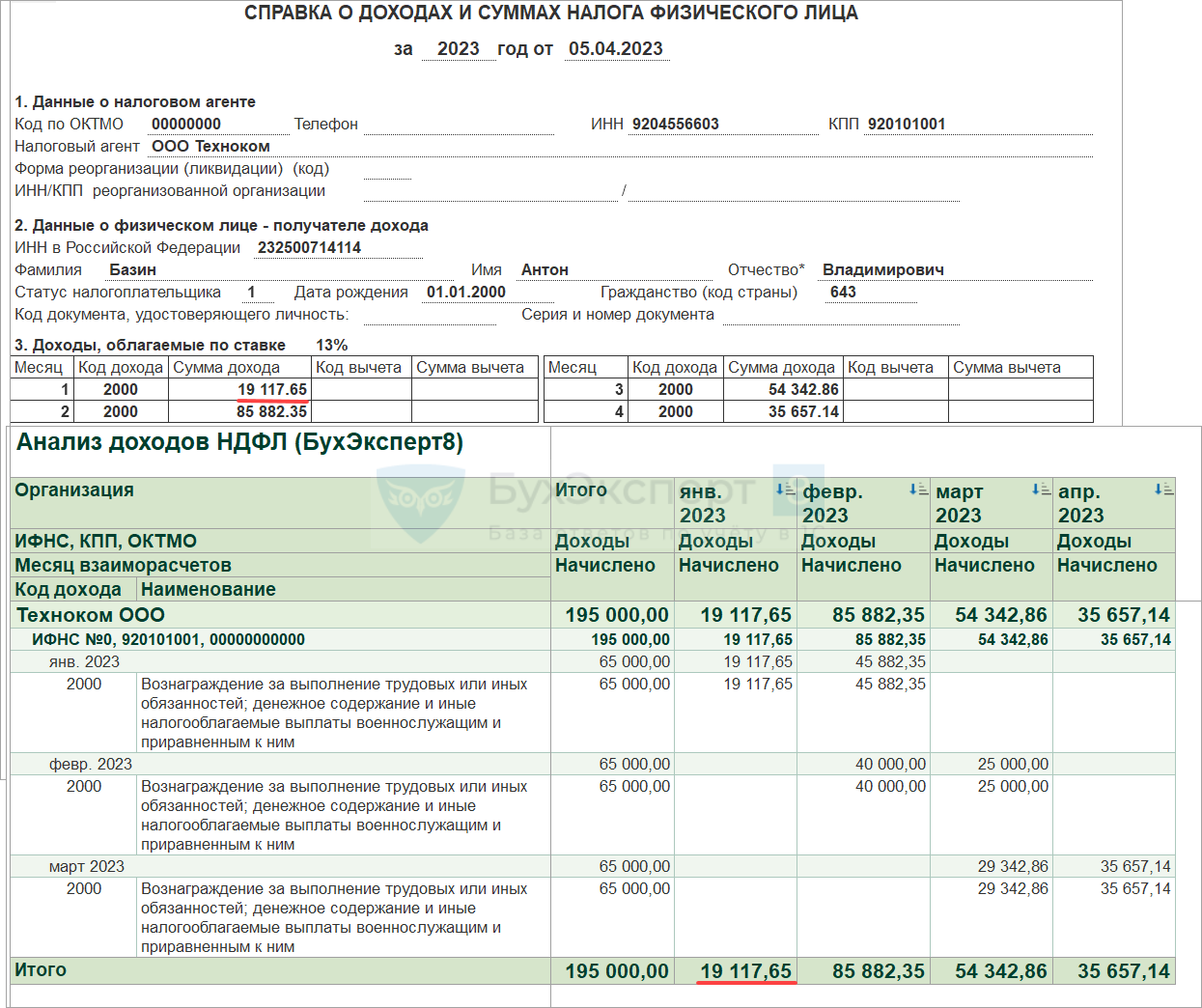The image size is (1202, 1008).
Task: Click the year 2023 in the certificate heading
Action: [458, 48]
